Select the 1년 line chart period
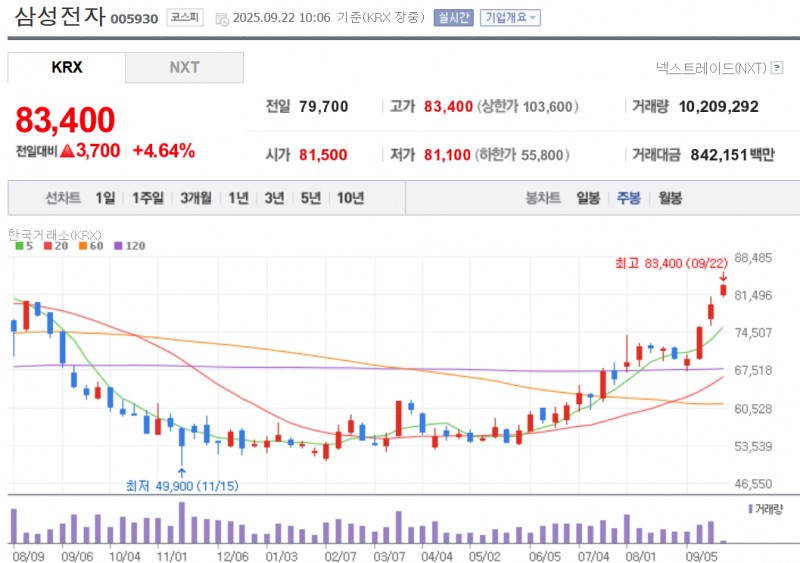The height and width of the screenshot is (563, 800). [x=238, y=198]
